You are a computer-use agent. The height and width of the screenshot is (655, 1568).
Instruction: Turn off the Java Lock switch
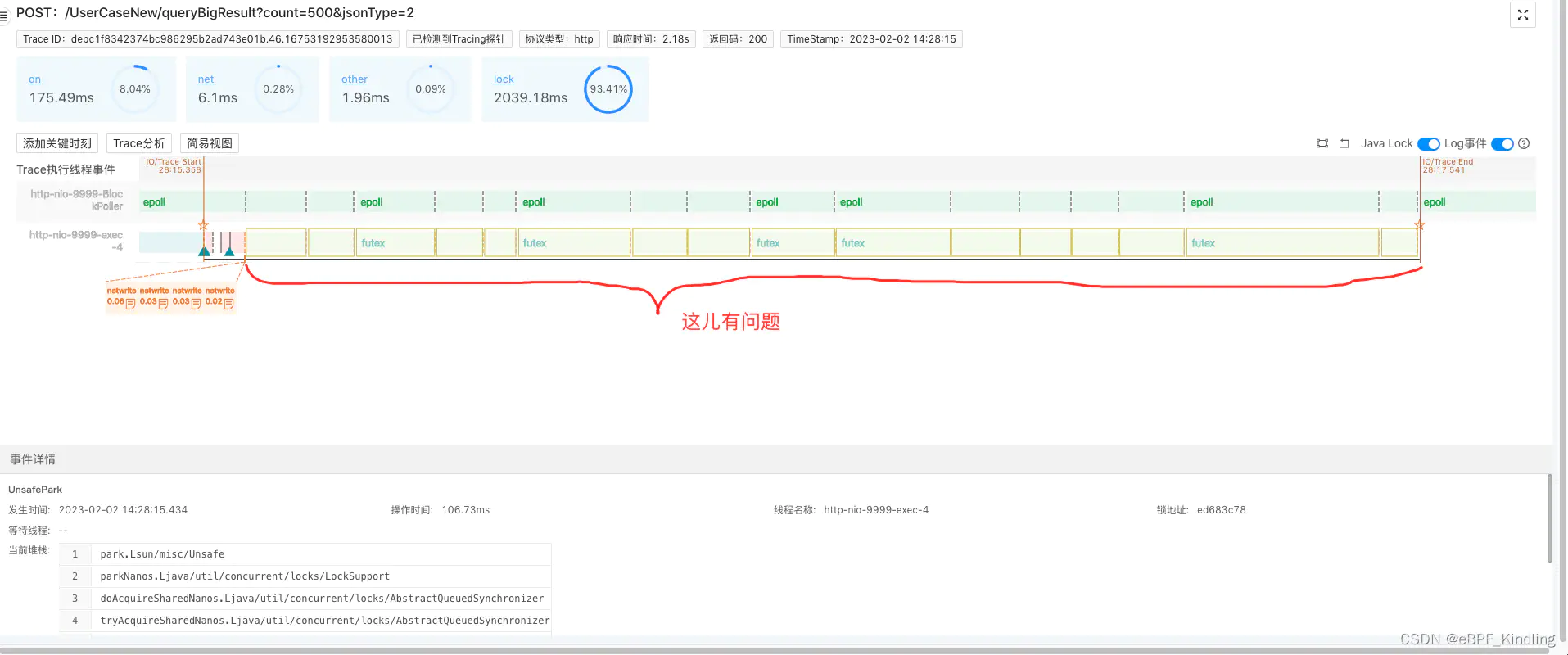pyautogui.click(x=1428, y=144)
